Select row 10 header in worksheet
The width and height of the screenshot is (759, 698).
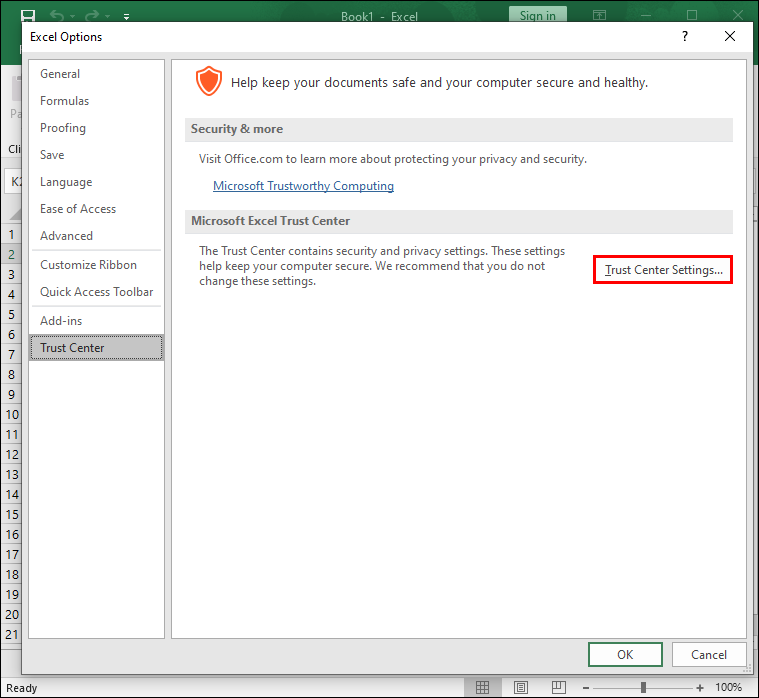pyautogui.click(x=12, y=415)
